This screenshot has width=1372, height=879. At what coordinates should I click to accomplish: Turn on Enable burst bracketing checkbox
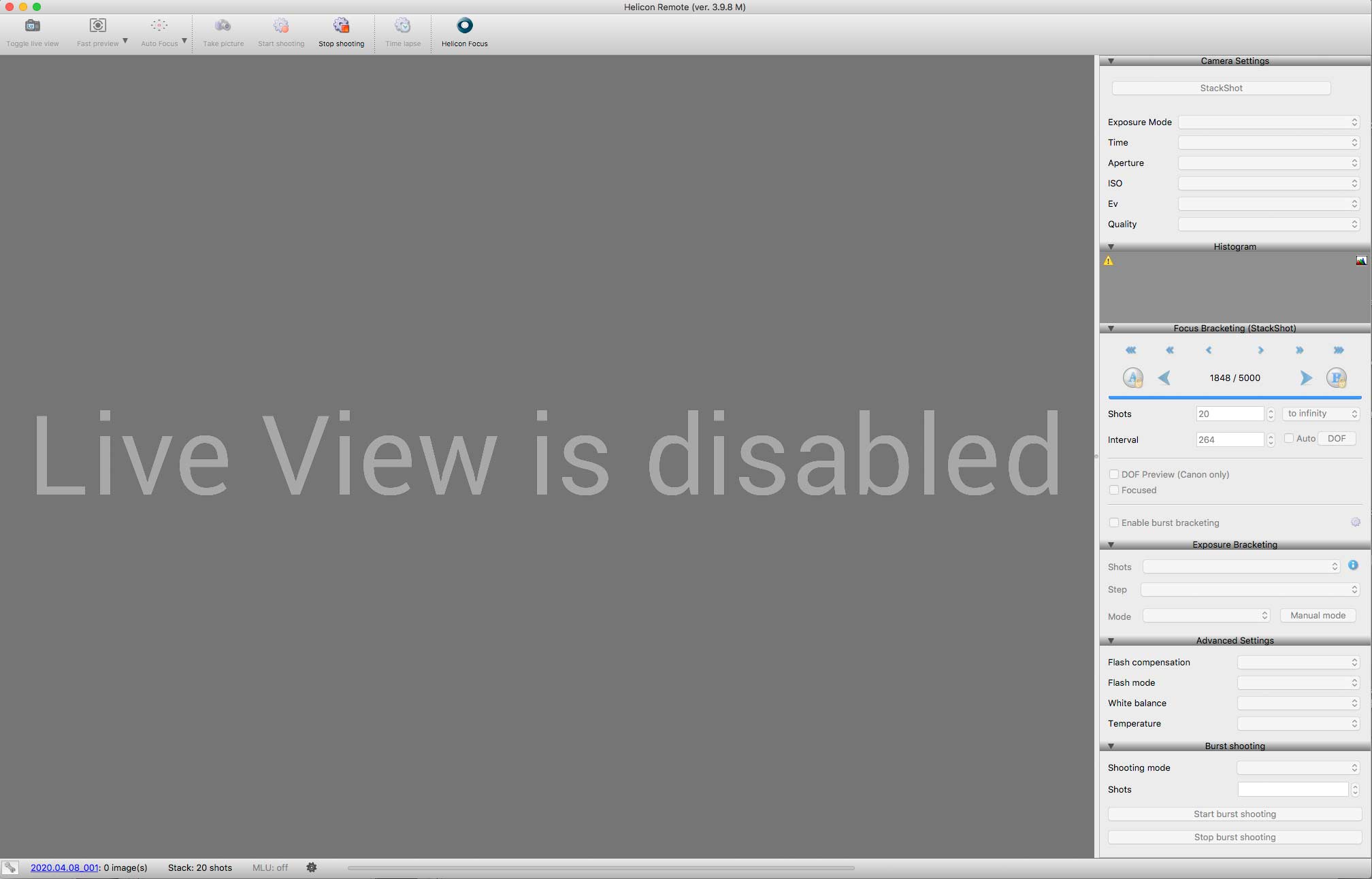1114,523
